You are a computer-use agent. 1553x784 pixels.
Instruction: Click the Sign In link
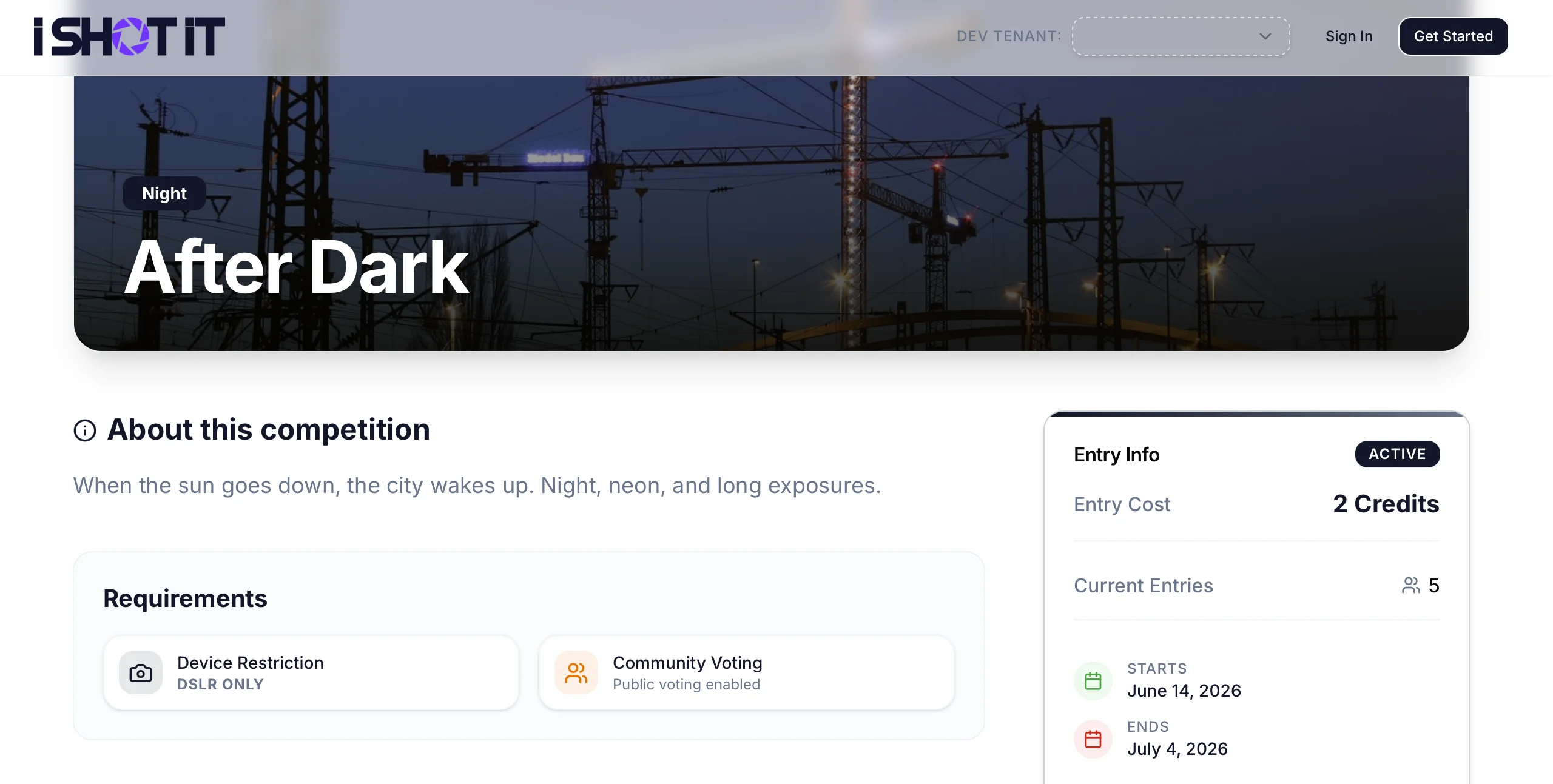click(1349, 36)
